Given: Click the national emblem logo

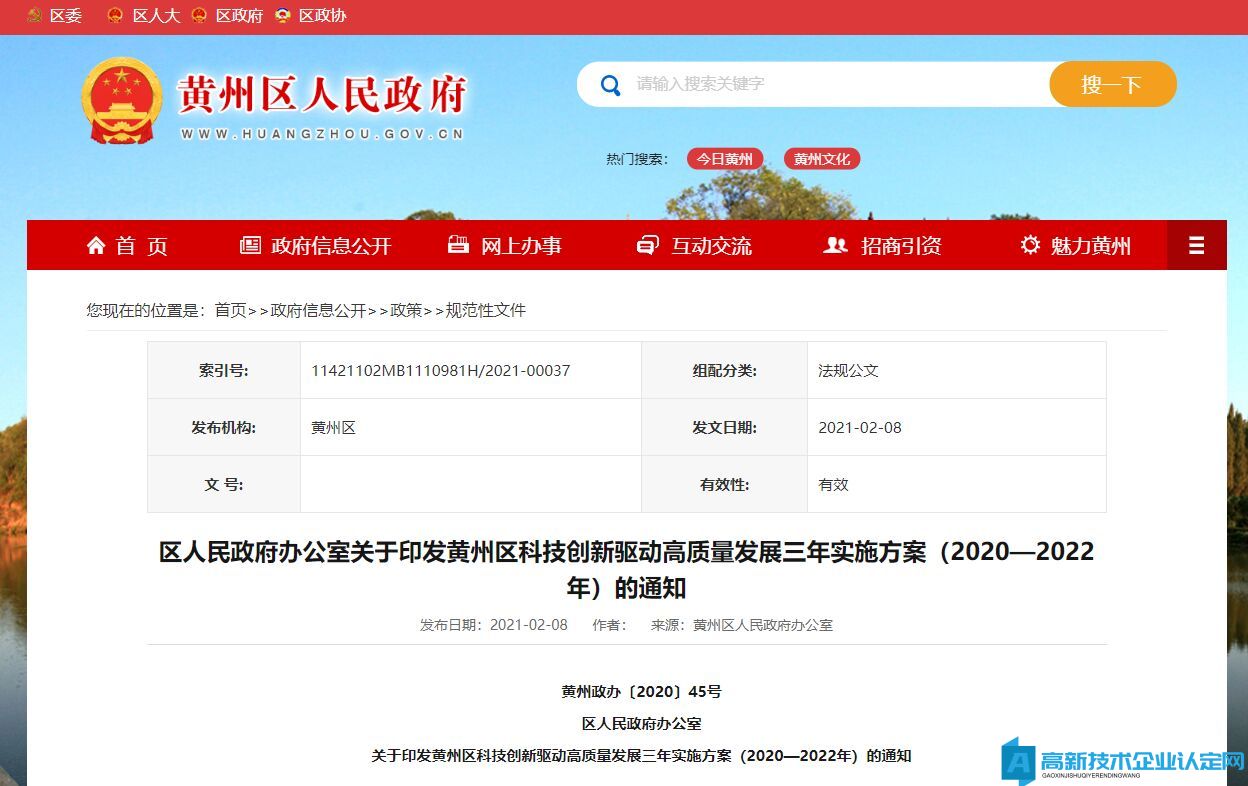Looking at the screenshot, I should point(121,100).
